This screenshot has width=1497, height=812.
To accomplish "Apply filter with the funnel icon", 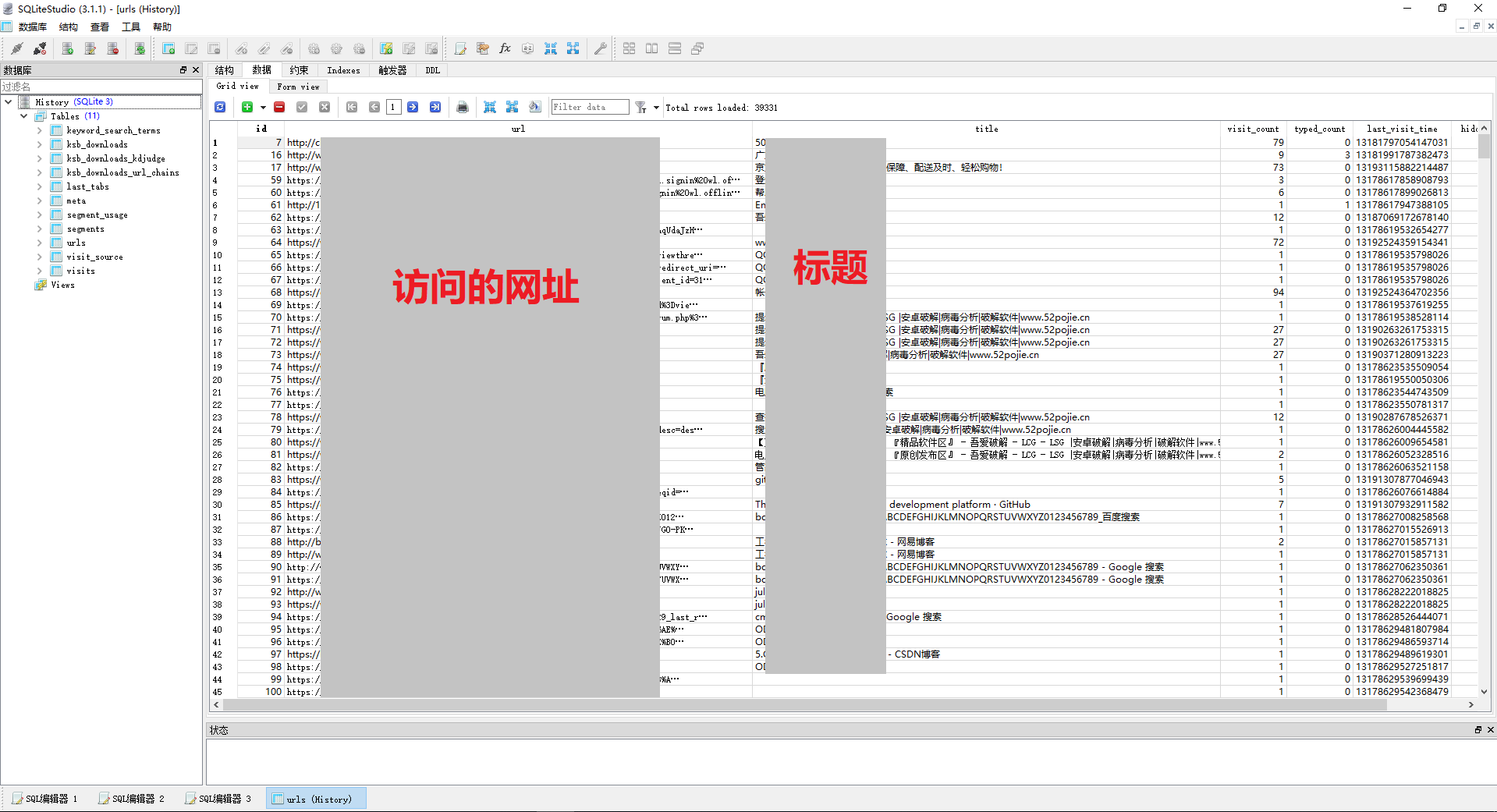I will click(x=640, y=107).
